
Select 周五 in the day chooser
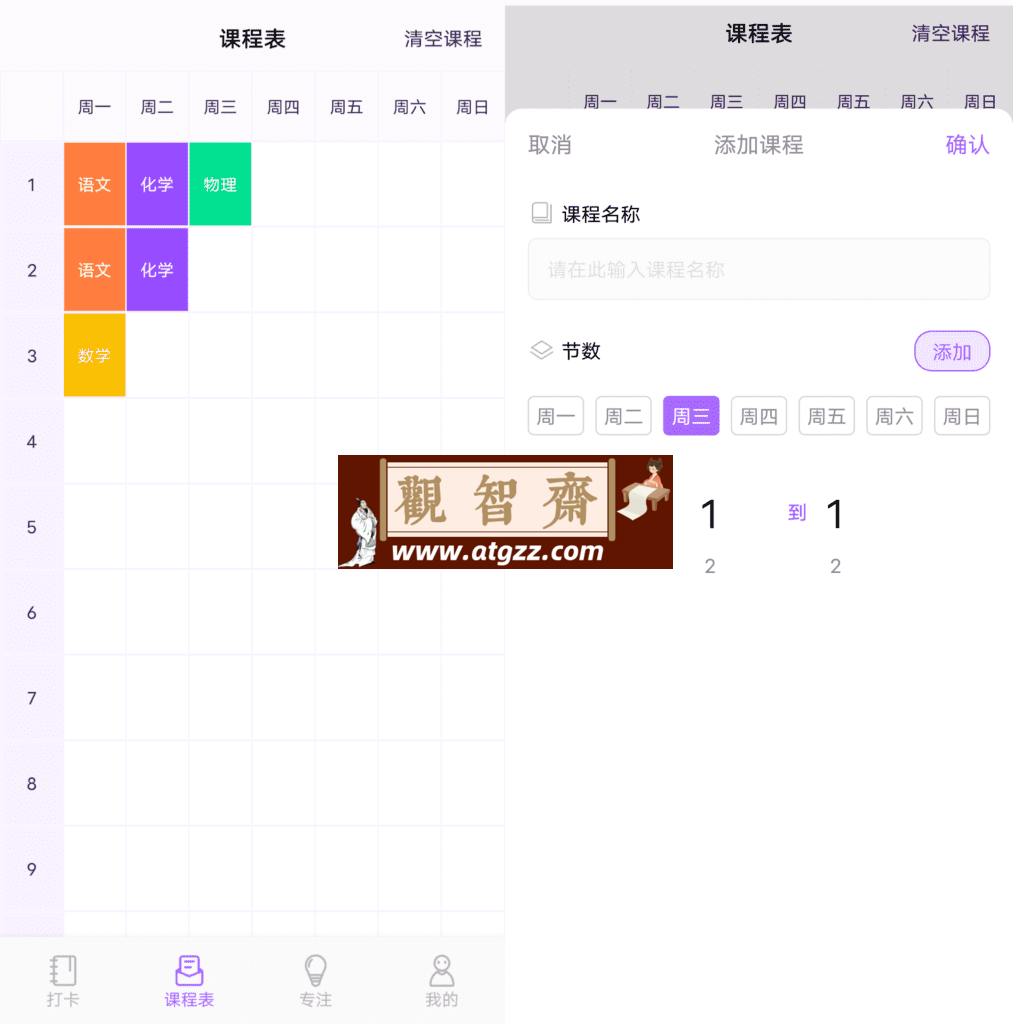[x=826, y=415]
